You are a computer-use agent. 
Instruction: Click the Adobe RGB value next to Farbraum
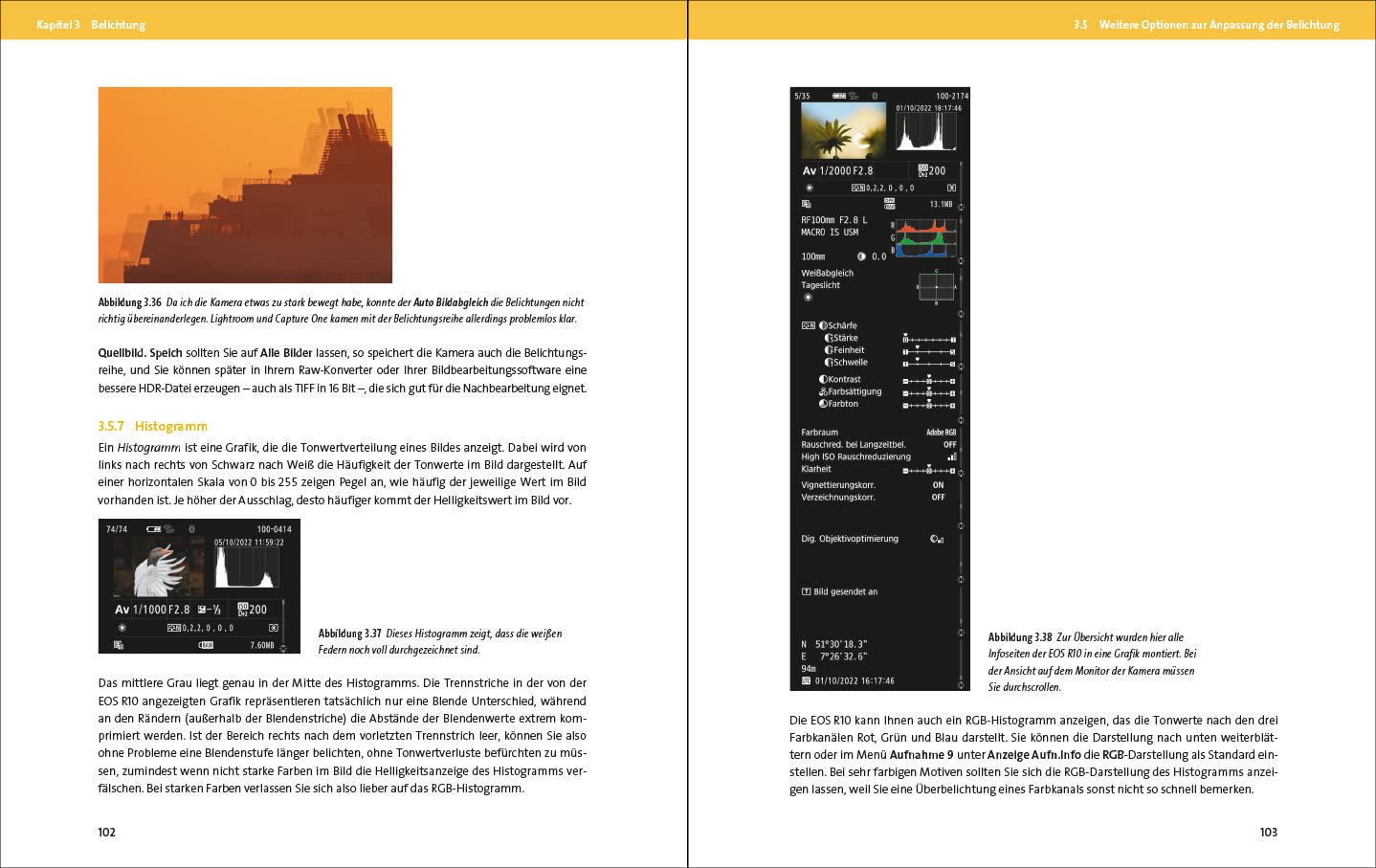coord(942,433)
